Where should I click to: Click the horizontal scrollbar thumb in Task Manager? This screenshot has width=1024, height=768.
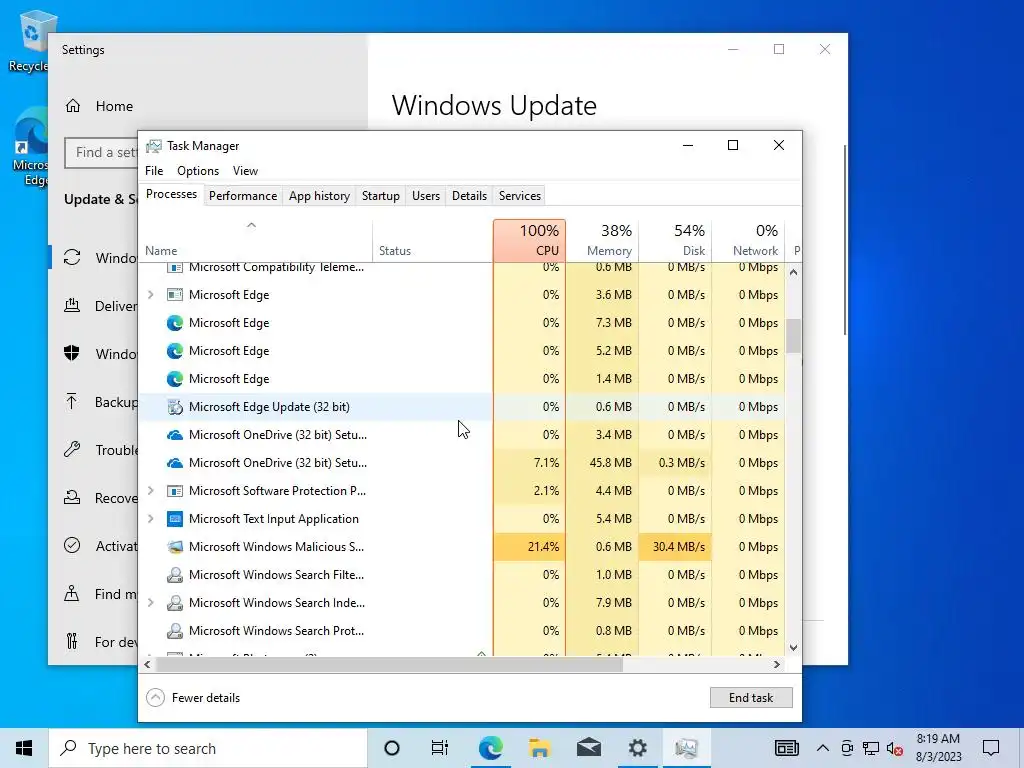pyautogui.click(x=389, y=665)
